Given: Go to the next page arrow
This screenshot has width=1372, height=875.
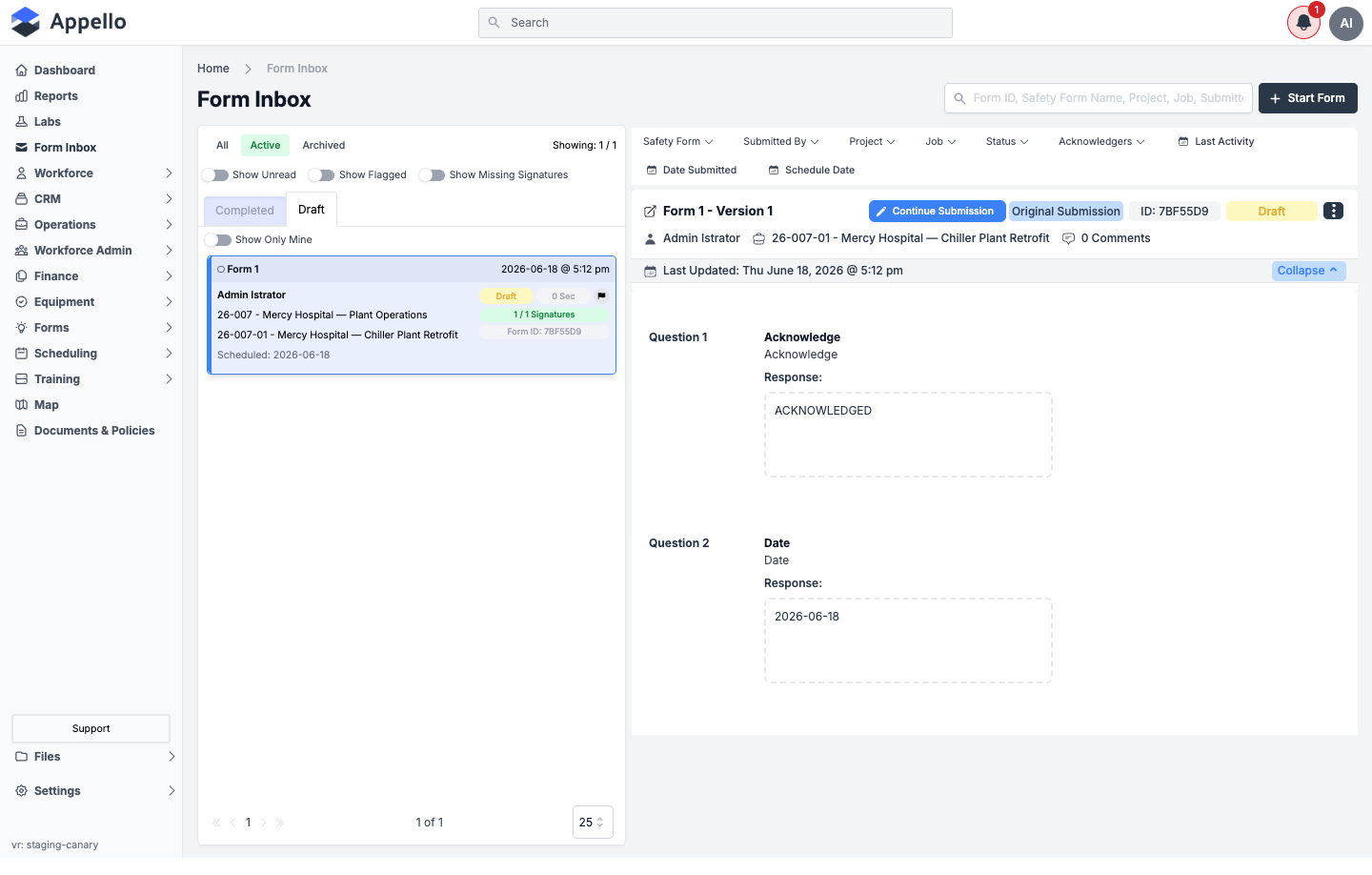Looking at the screenshot, I should coord(264,823).
